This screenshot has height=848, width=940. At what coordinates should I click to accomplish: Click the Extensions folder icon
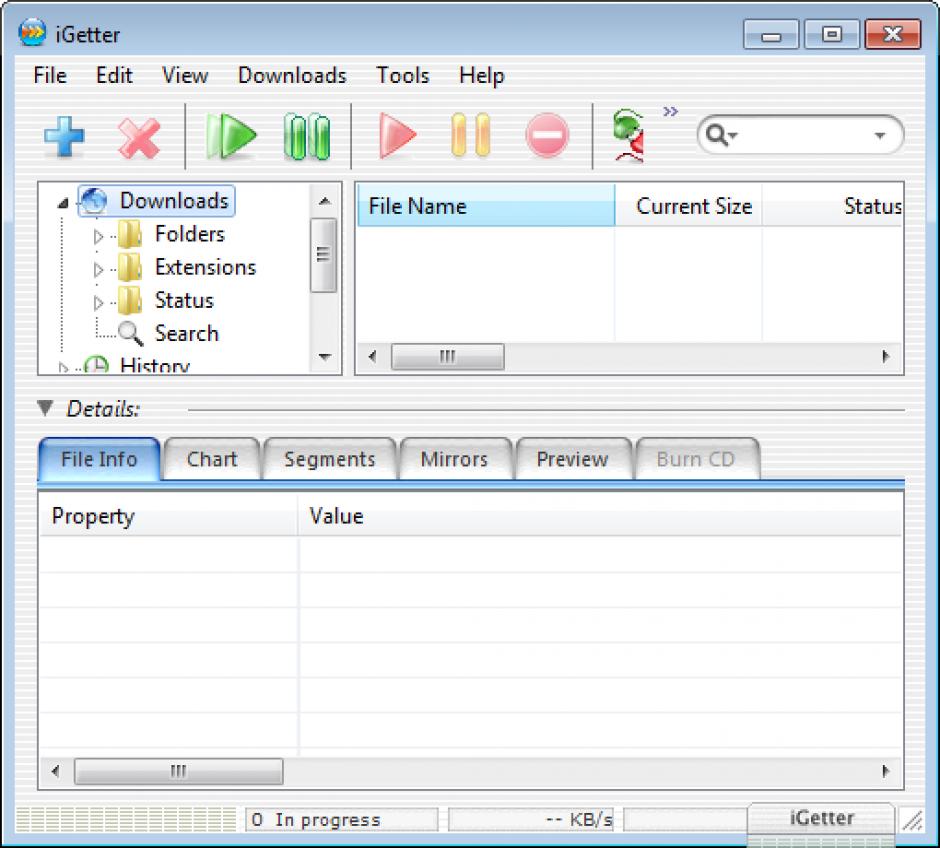tap(129, 267)
